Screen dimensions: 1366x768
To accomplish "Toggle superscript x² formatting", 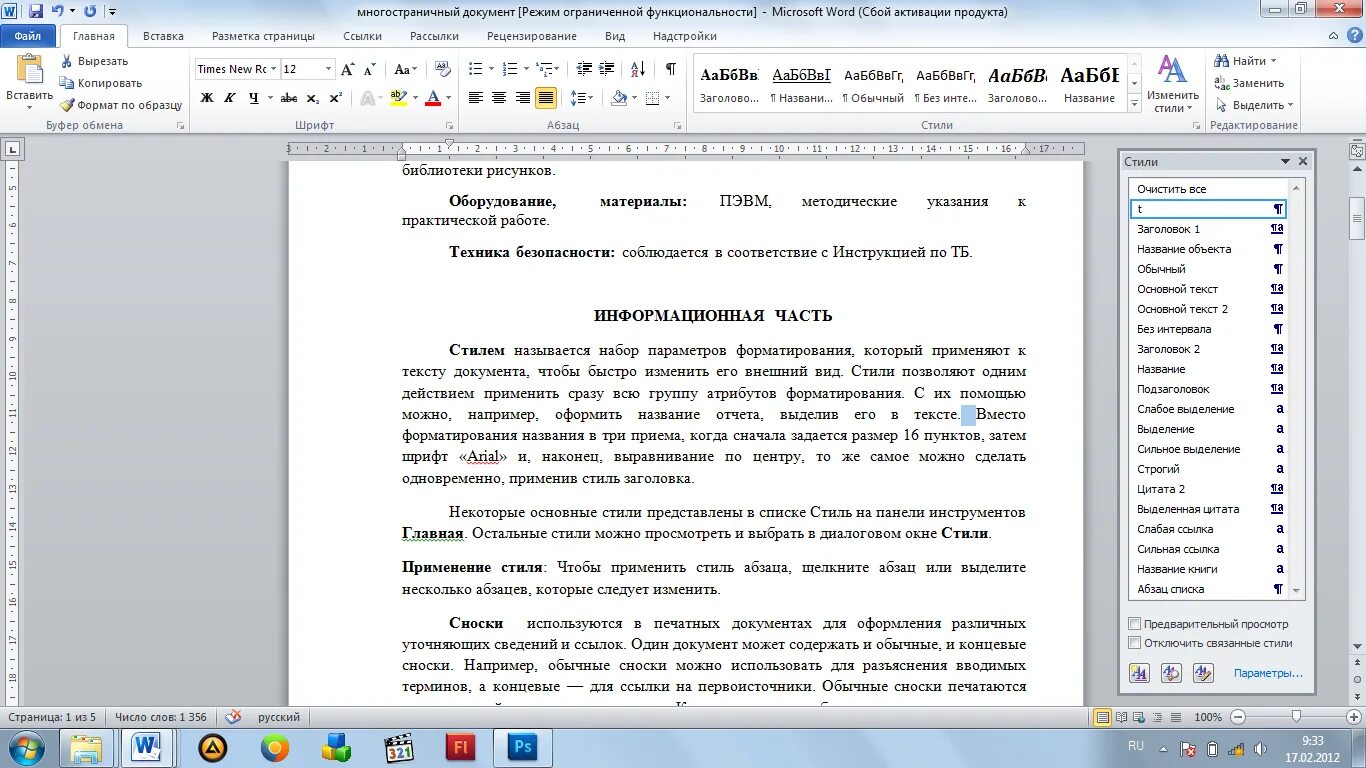I will 335,98.
